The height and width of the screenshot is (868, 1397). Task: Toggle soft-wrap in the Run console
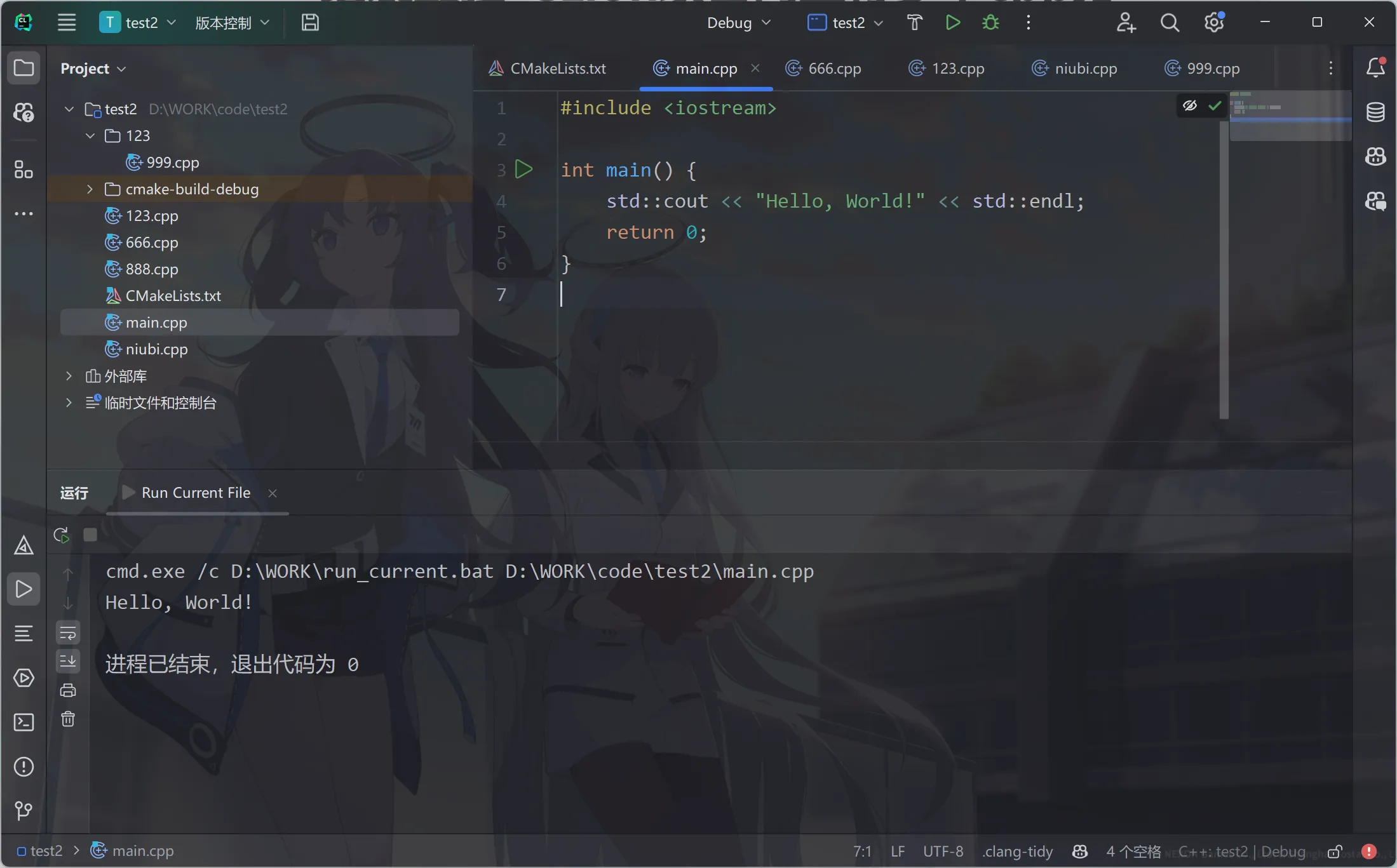click(x=68, y=632)
